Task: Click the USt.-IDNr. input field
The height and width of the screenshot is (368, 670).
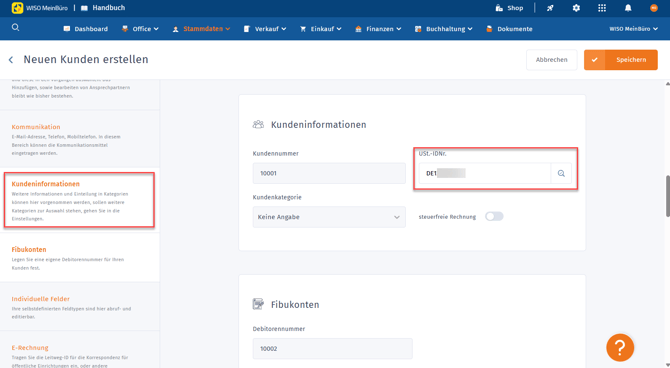Action: (485, 174)
